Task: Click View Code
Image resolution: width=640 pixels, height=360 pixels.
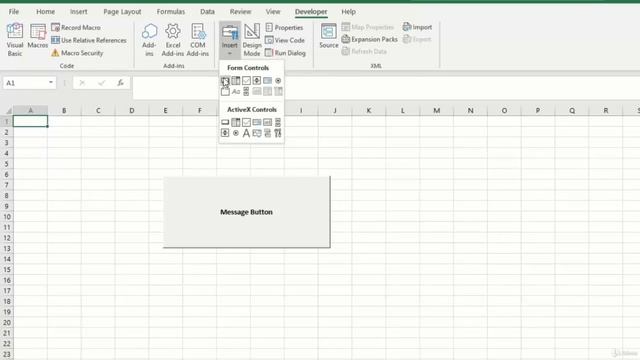Action: tap(285, 40)
